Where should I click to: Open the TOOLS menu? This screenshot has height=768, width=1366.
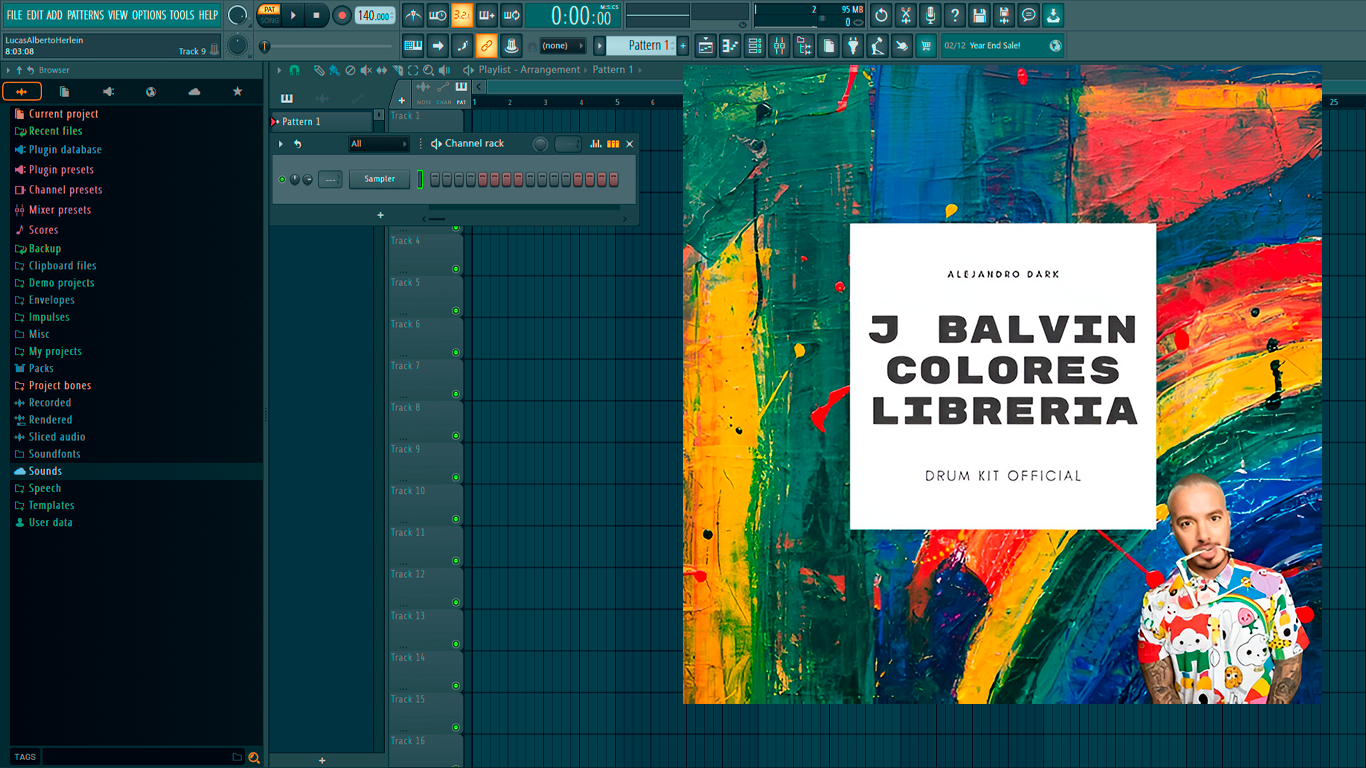pos(182,15)
